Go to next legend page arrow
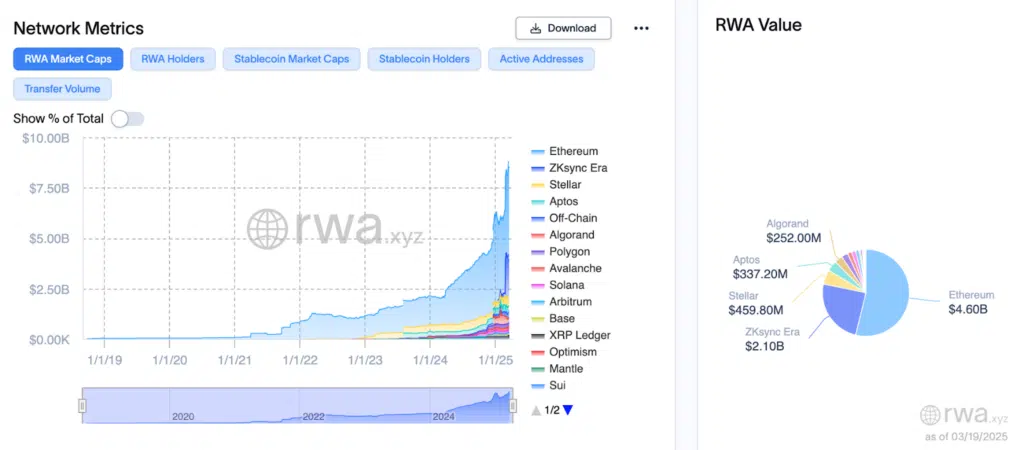This screenshot has width=1024, height=450. (x=568, y=410)
